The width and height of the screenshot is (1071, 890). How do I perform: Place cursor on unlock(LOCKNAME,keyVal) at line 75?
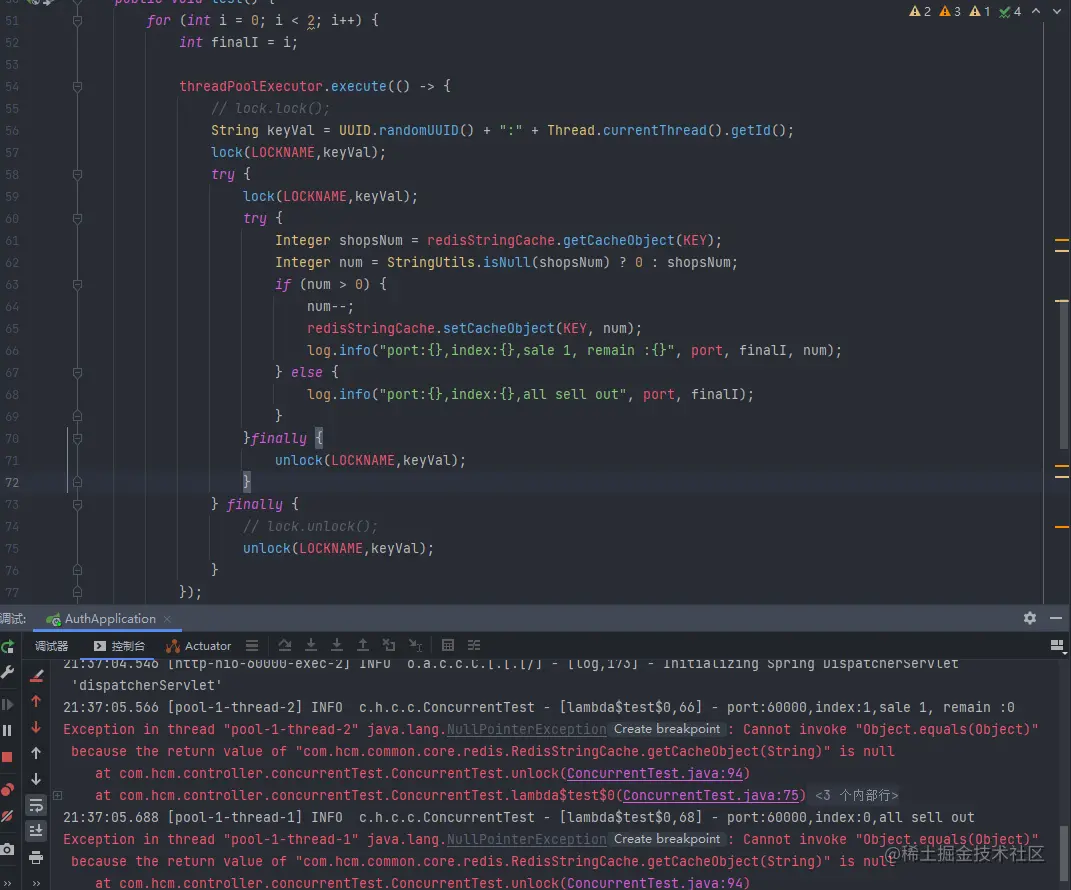(338, 548)
